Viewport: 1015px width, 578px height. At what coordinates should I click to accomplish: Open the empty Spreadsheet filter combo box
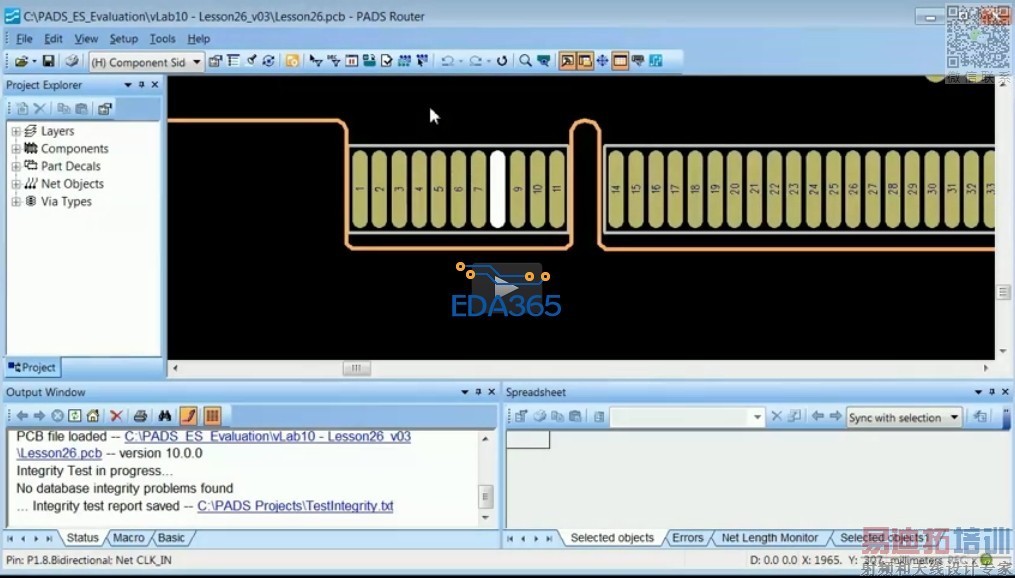(x=687, y=417)
